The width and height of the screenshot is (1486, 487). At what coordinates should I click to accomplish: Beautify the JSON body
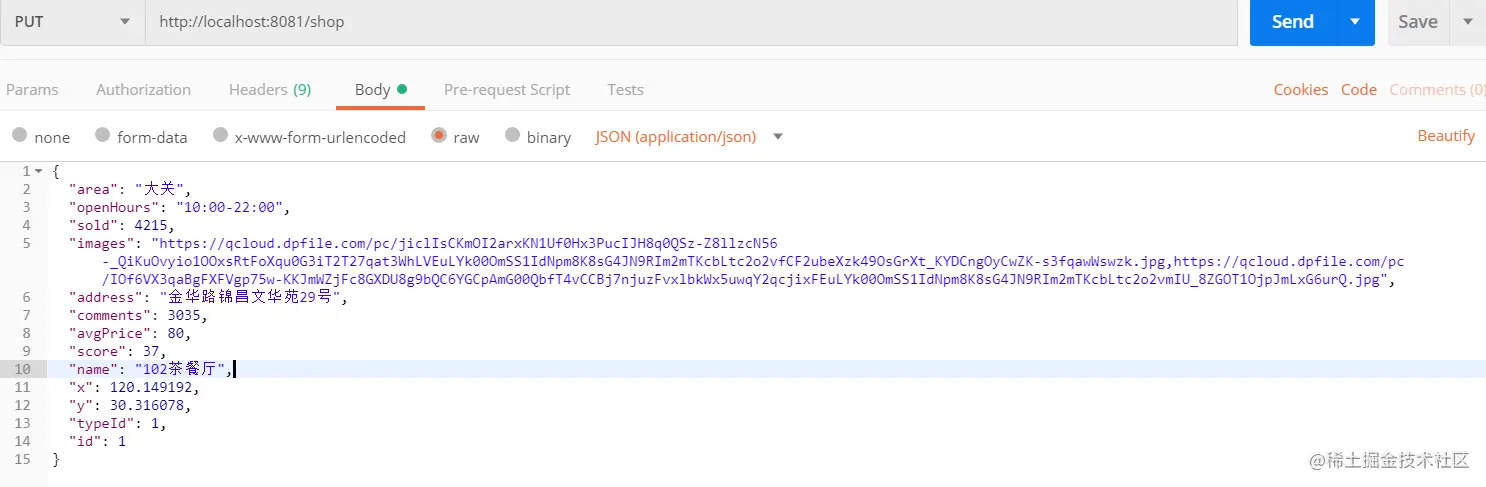1446,136
